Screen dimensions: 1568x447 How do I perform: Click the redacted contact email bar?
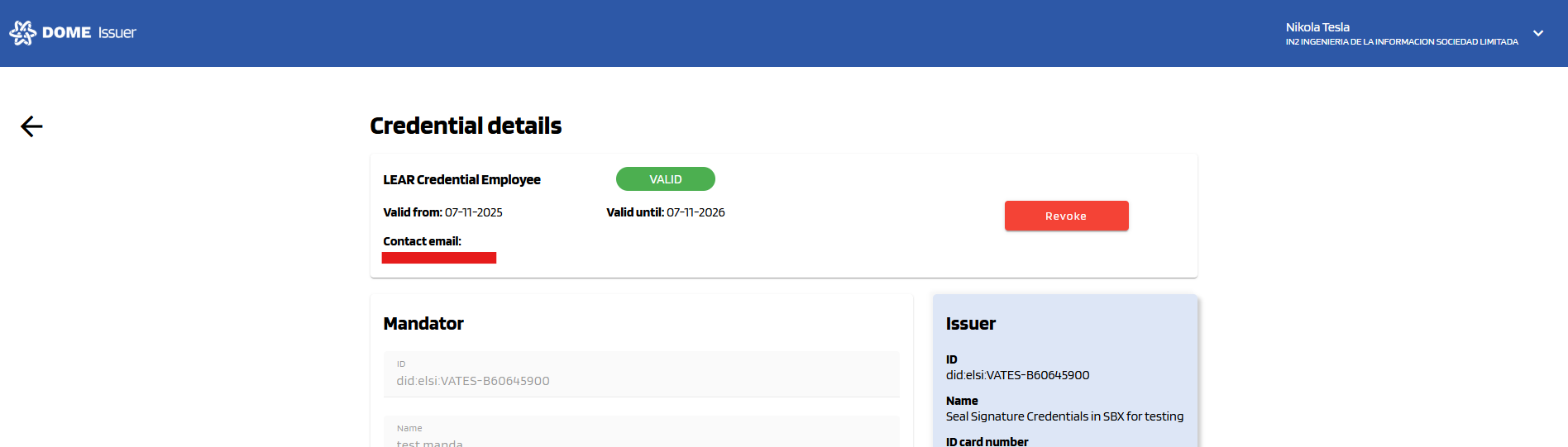point(438,258)
